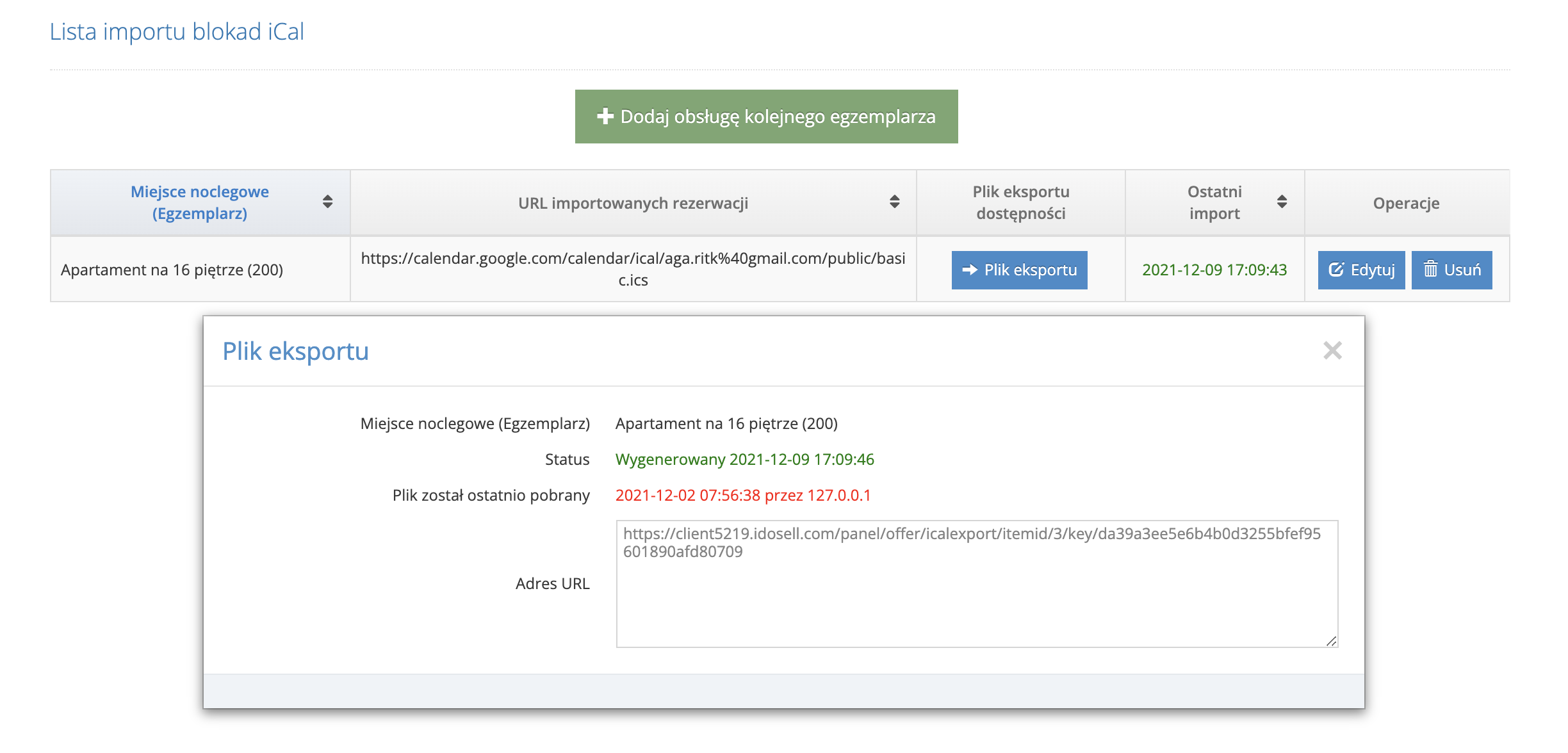Select last import date 2021-12-09 17:09:43

pos(1214,270)
